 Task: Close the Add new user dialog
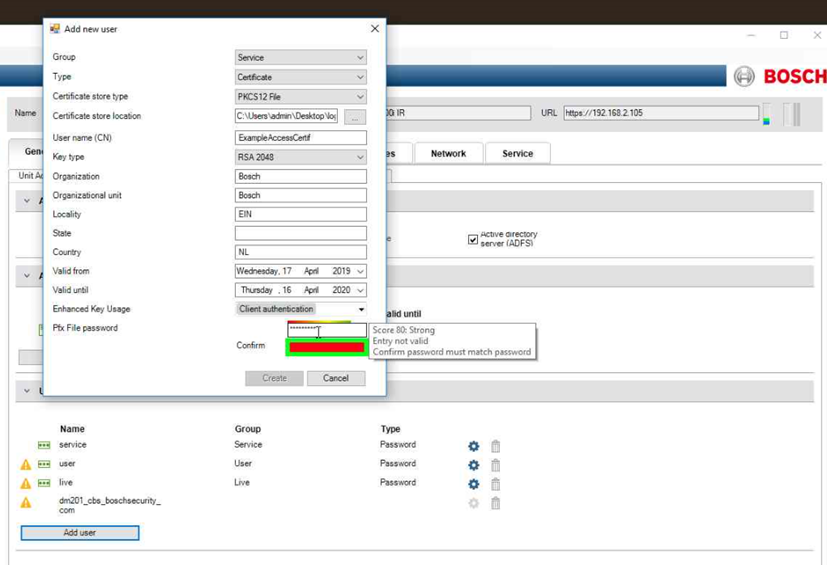click(x=375, y=29)
